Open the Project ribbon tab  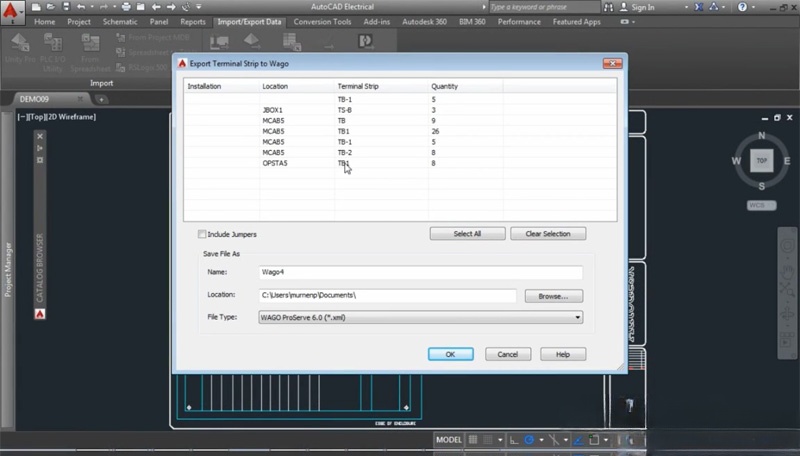pos(79,22)
